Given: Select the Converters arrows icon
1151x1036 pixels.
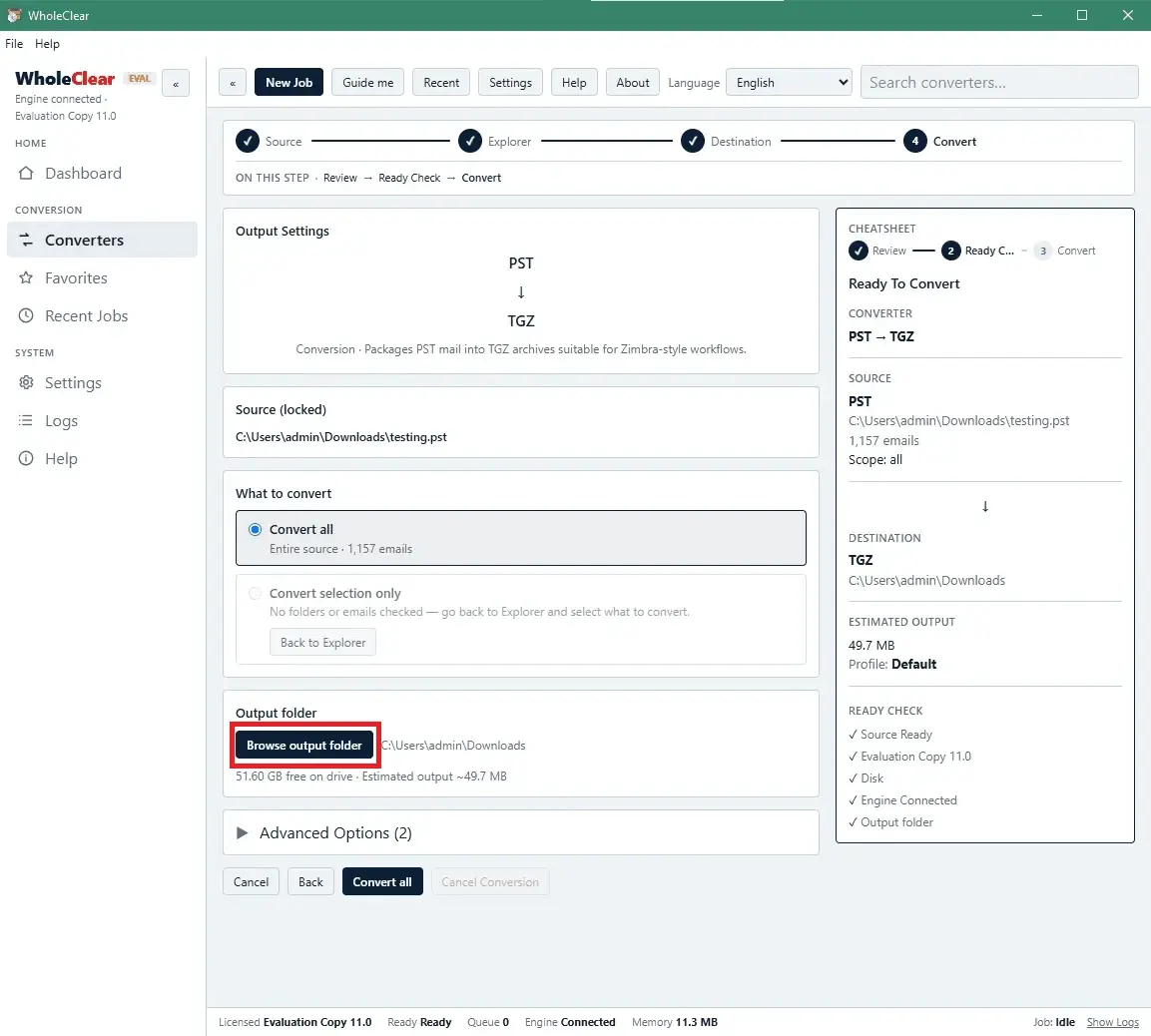Looking at the screenshot, I should pos(26,240).
